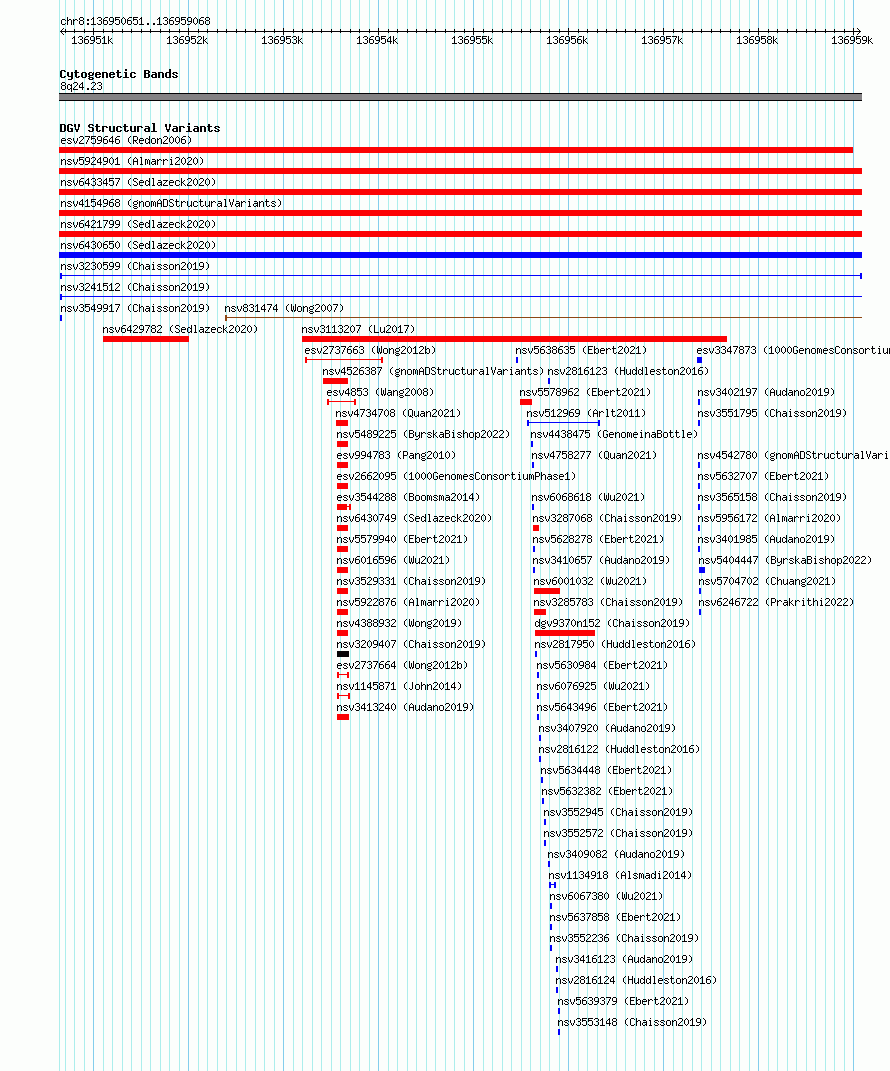The height and width of the screenshot is (1071, 890).
Task: Click nsv6016596 (Wu2021) label
Action: (x=393, y=560)
